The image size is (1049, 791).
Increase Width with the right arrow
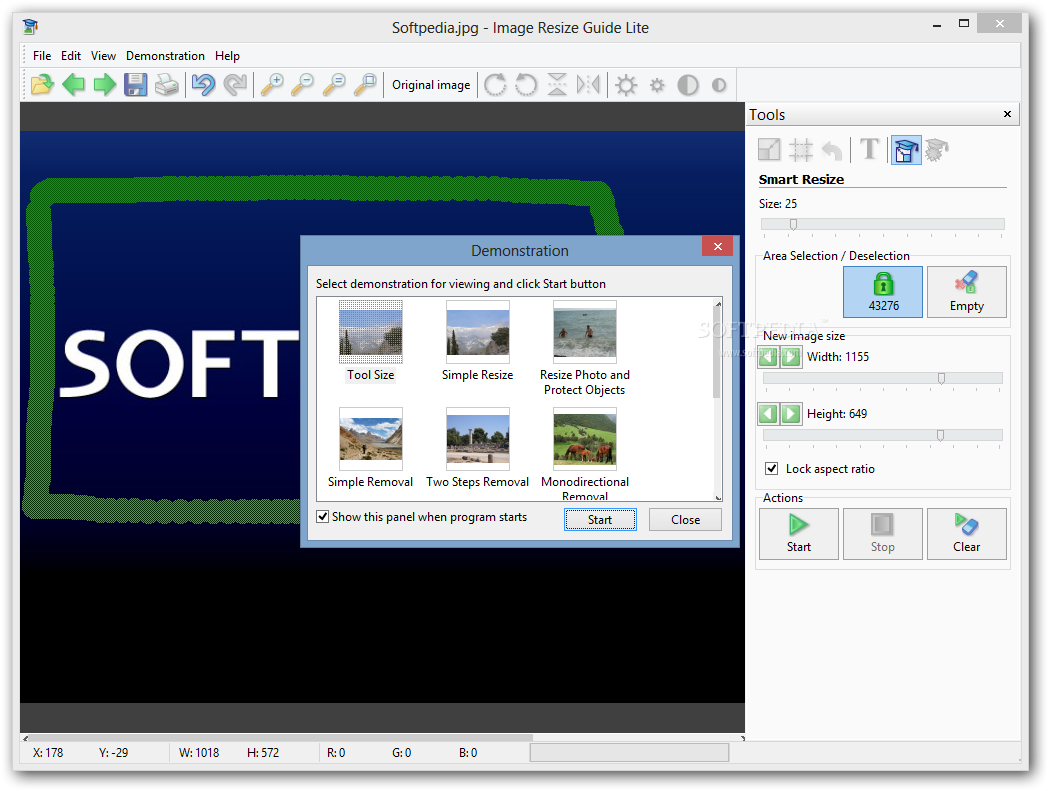[791, 357]
